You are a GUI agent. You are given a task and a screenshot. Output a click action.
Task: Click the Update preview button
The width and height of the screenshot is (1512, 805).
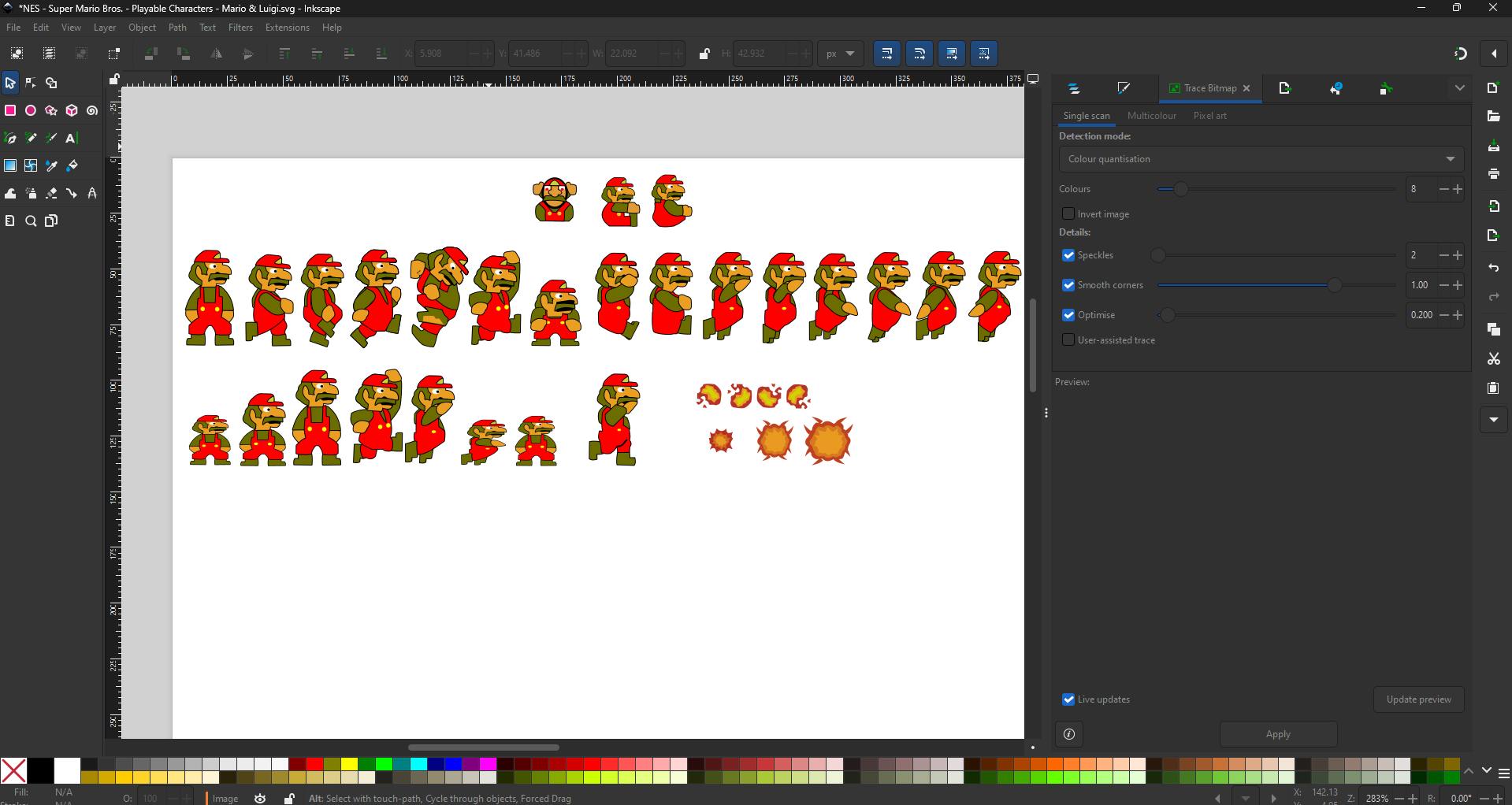[x=1418, y=699]
